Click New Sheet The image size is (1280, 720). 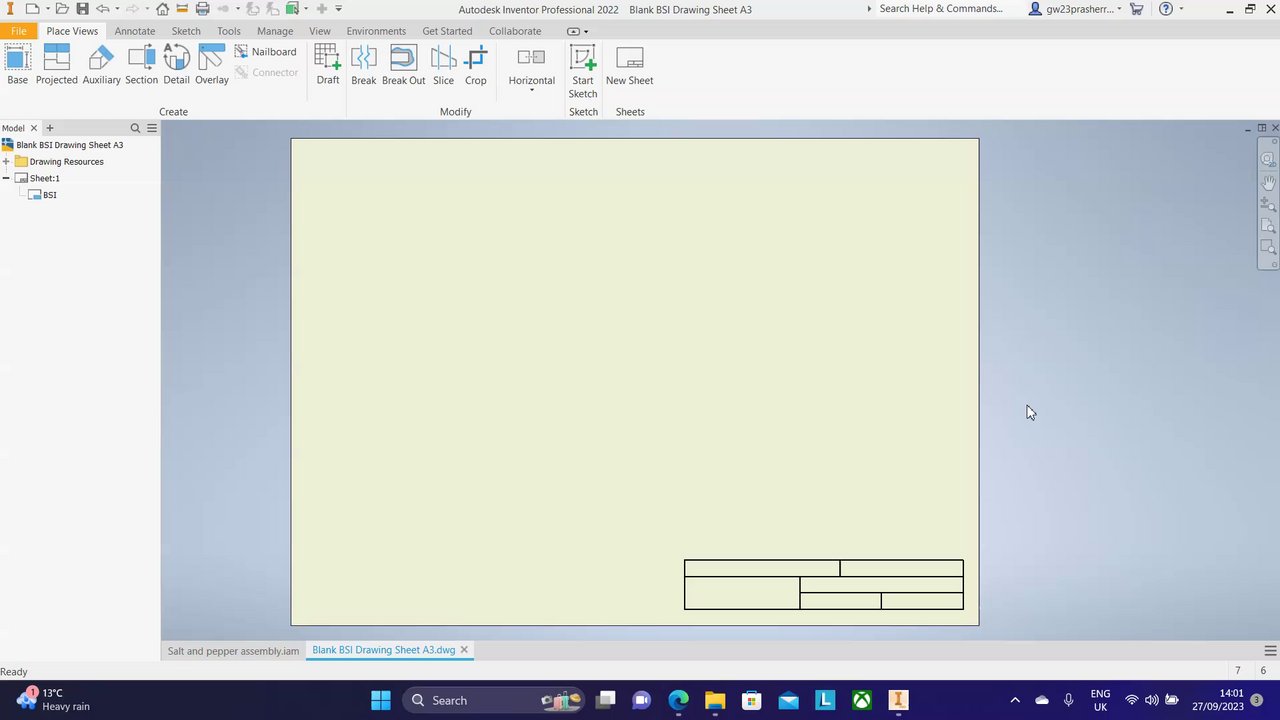click(630, 65)
